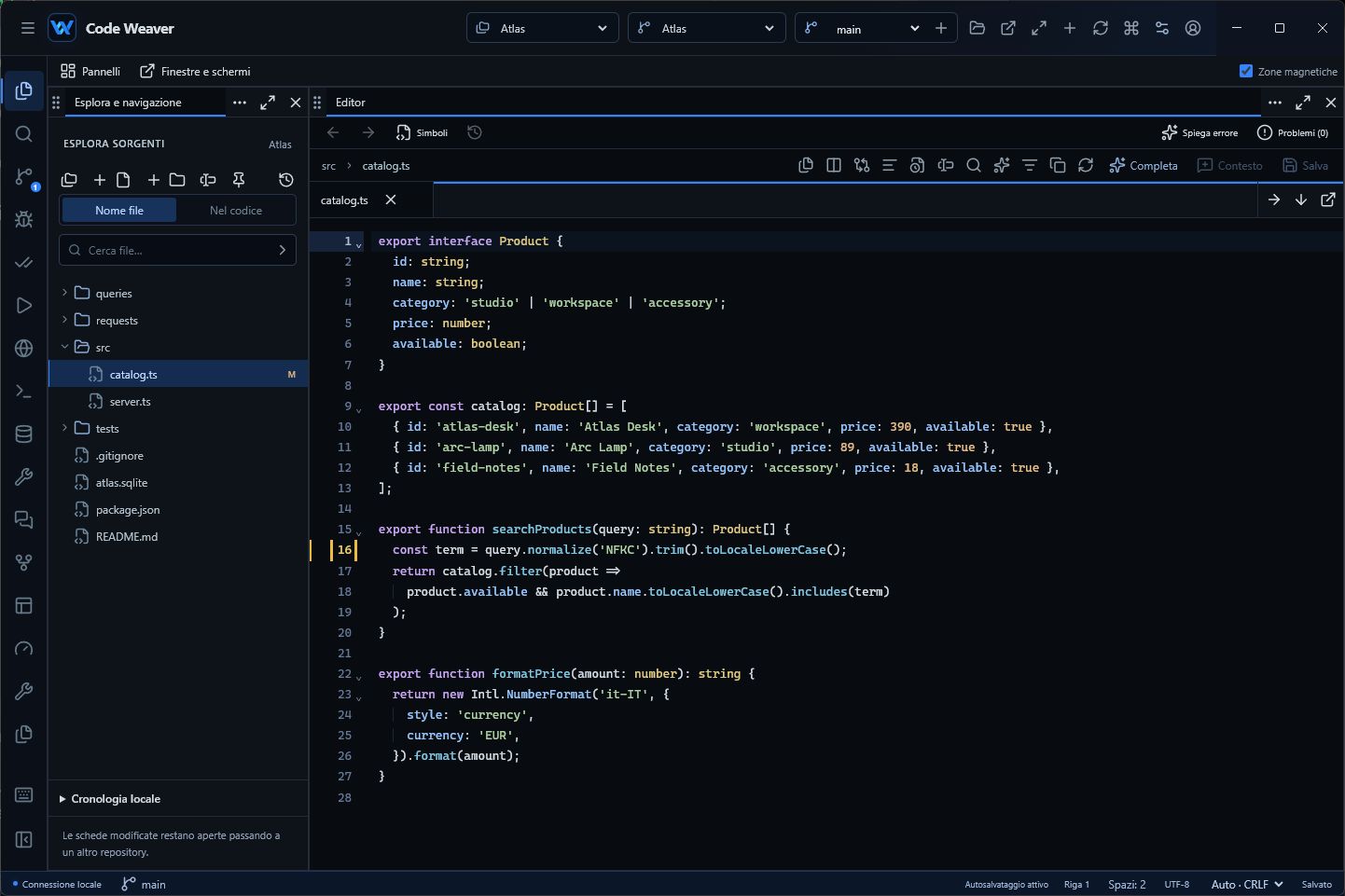1345x896 pixels.
Task: Click the sync refresh icon in the top bar
Action: click(1101, 28)
